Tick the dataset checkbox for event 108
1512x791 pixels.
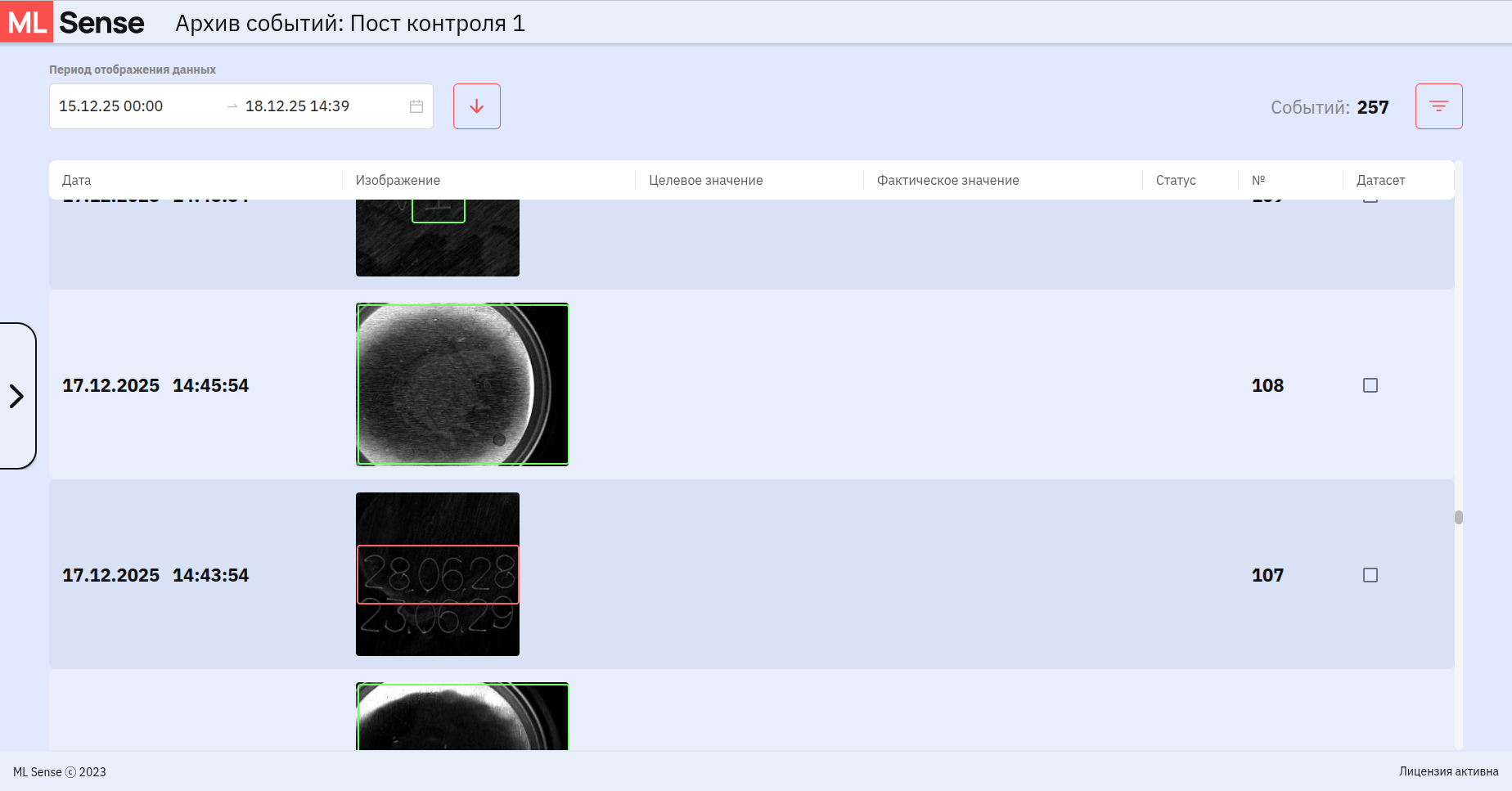pos(1370,385)
